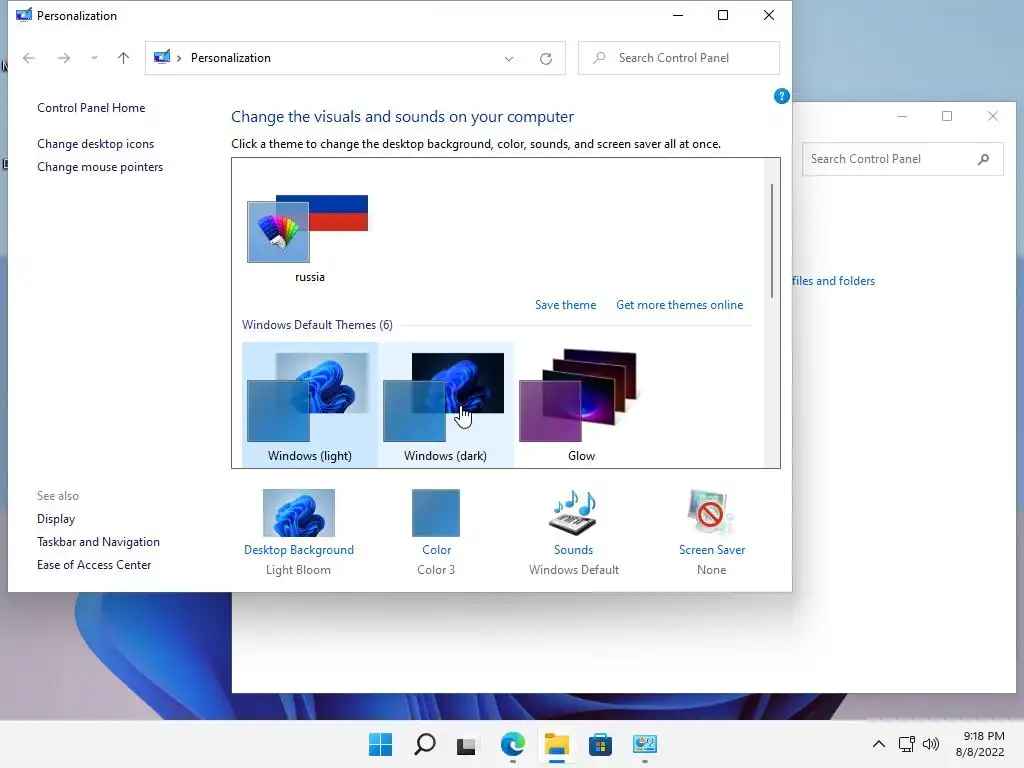
Task: Open Microsoft Store from the taskbar
Action: click(600, 744)
